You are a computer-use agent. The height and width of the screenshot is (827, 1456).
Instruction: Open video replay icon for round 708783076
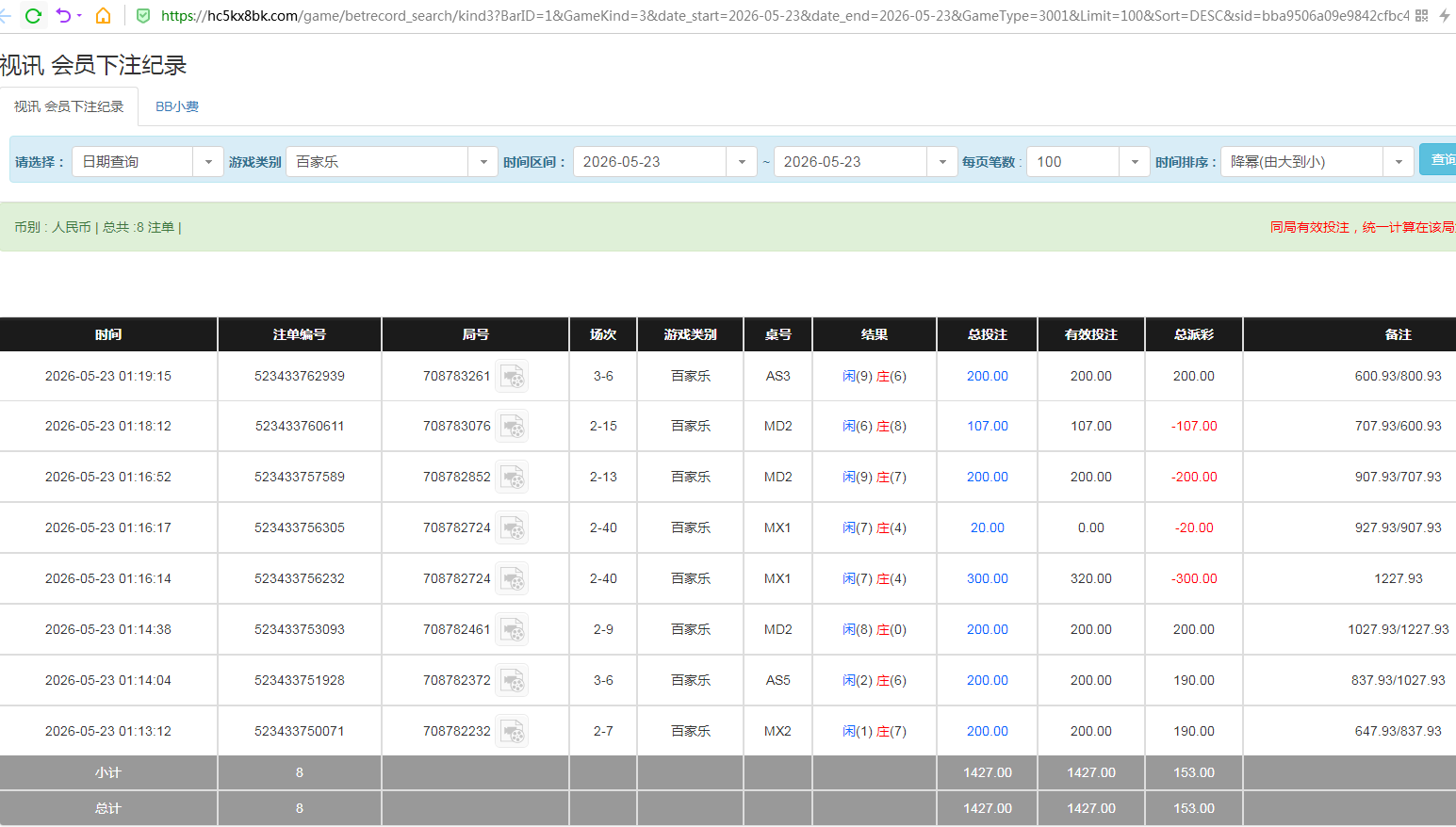pos(513,427)
